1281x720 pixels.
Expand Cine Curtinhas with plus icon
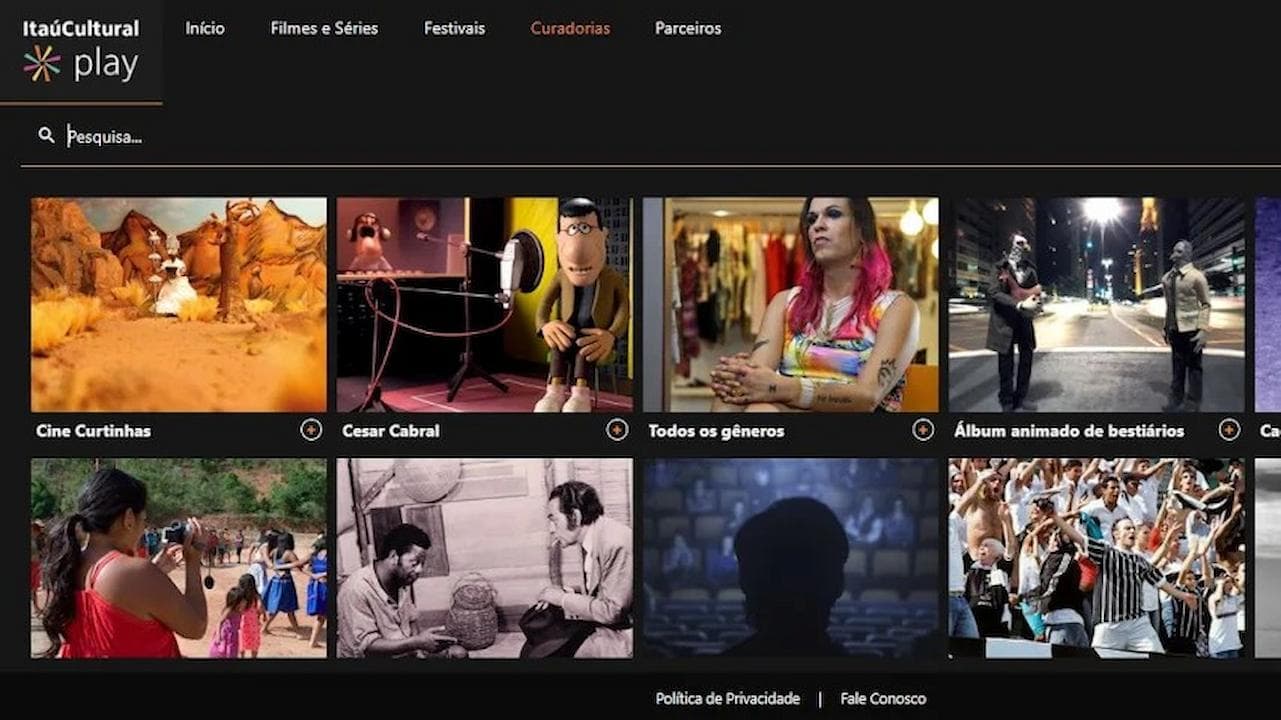tap(311, 430)
